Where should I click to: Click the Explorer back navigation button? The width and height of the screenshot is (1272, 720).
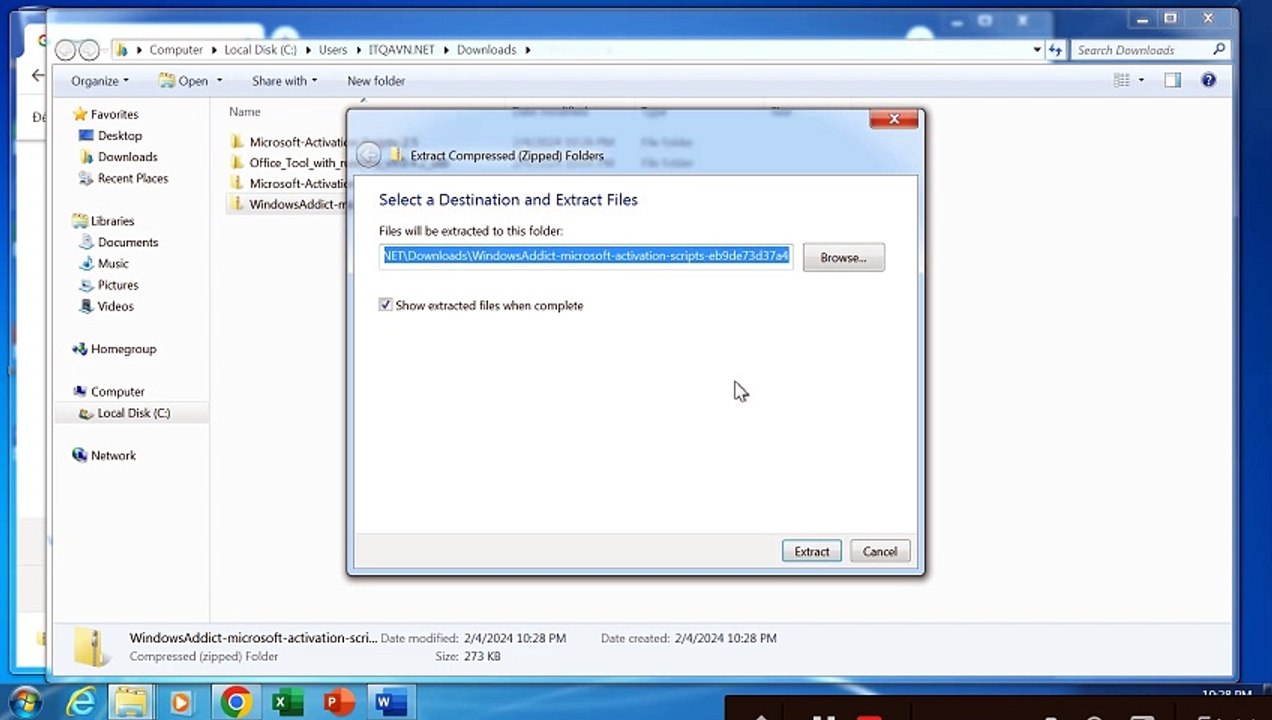(67, 50)
